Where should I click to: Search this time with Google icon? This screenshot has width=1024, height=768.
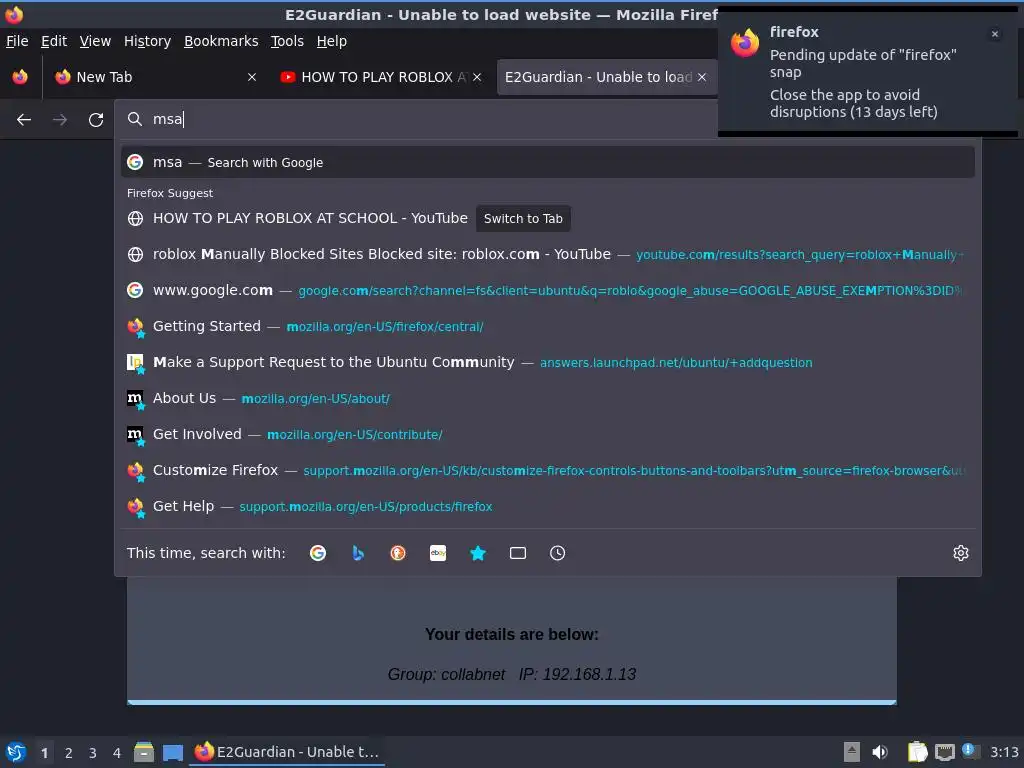pos(318,553)
